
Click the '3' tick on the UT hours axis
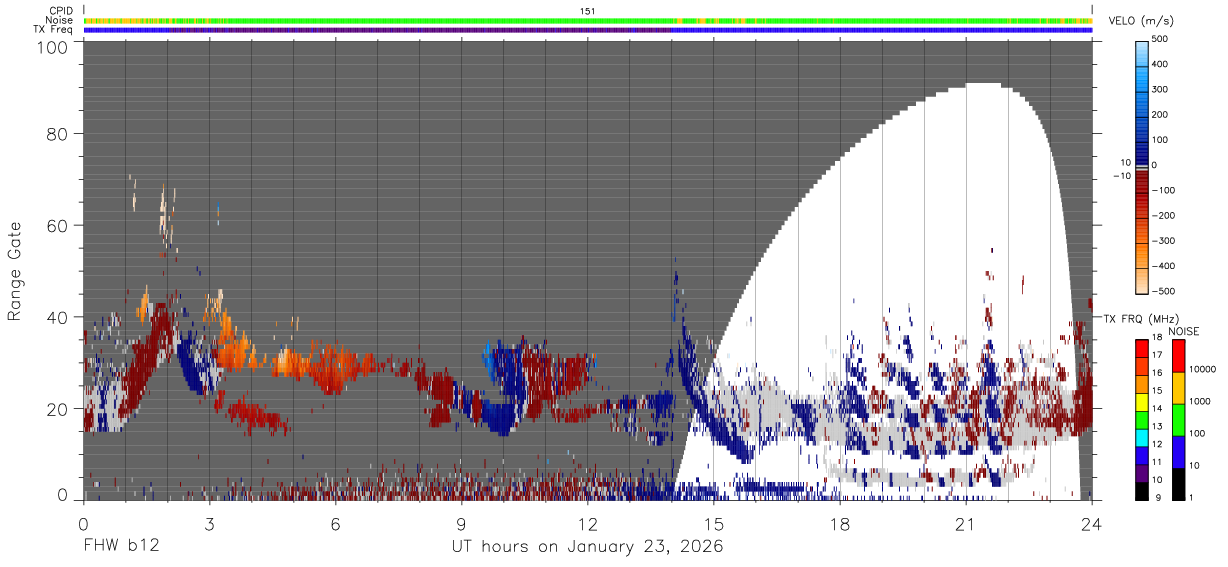tap(210, 523)
